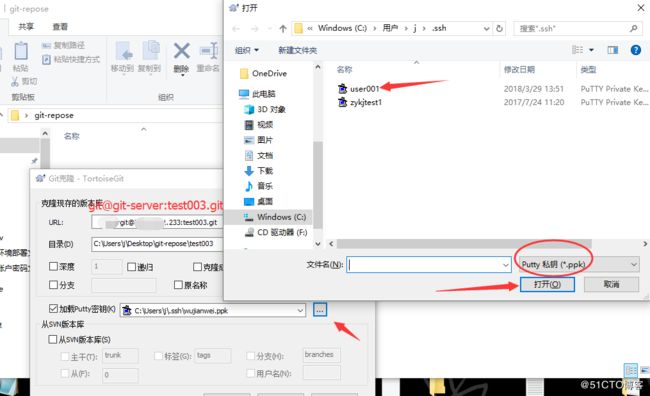Click the horizontal scrollbar in file list

(x=464, y=244)
